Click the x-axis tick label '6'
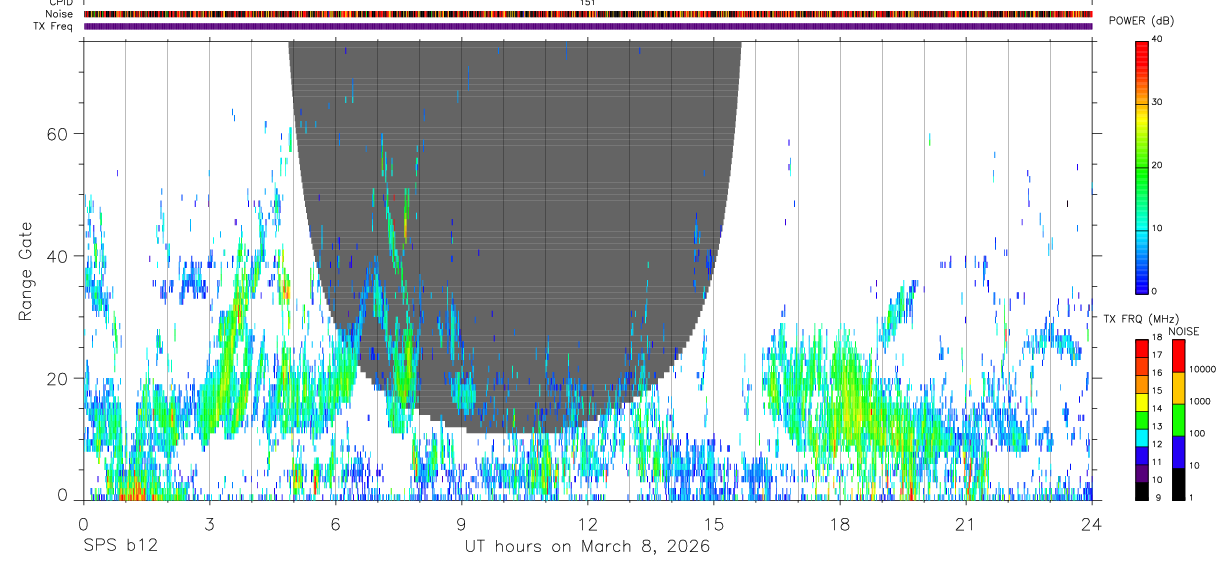 click(x=336, y=523)
